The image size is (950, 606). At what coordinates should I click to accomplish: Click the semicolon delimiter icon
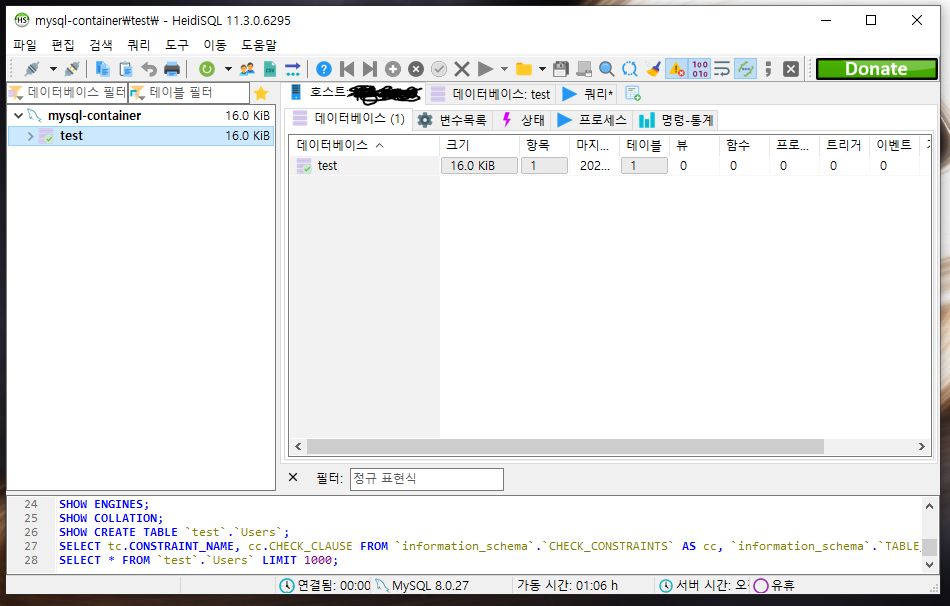(x=768, y=69)
